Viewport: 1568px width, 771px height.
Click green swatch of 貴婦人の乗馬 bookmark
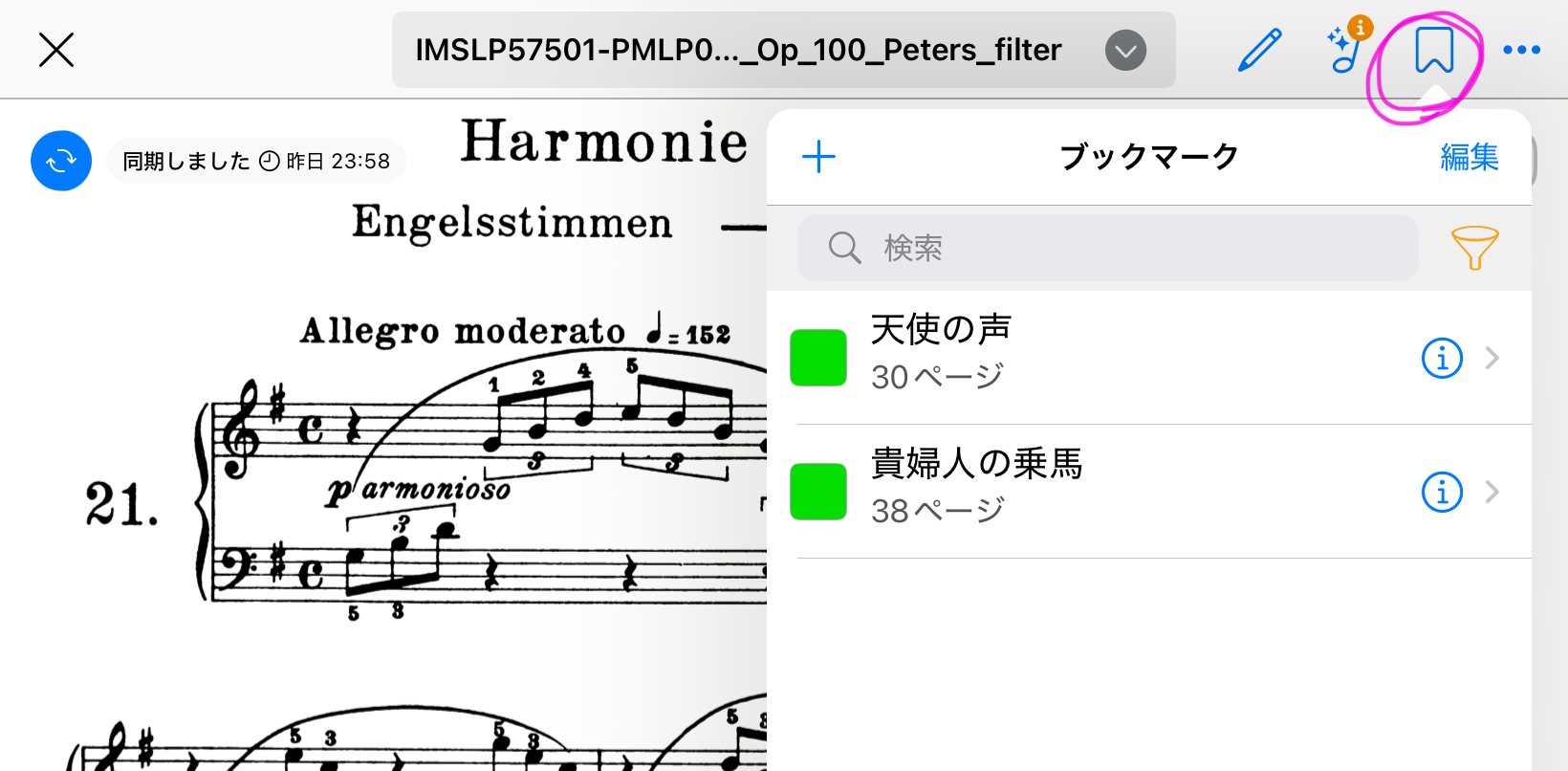click(x=818, y=492)
